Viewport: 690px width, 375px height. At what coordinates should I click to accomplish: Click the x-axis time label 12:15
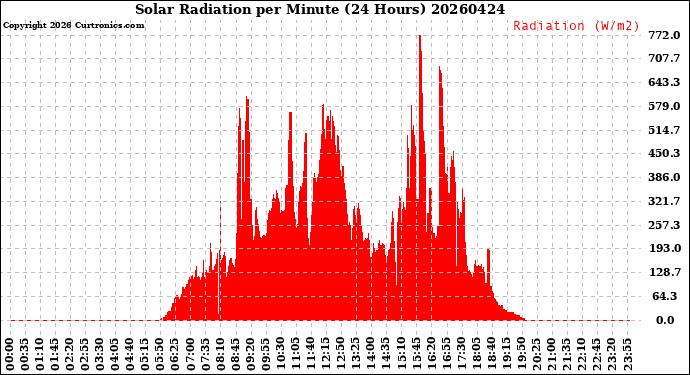click(327, 355)
